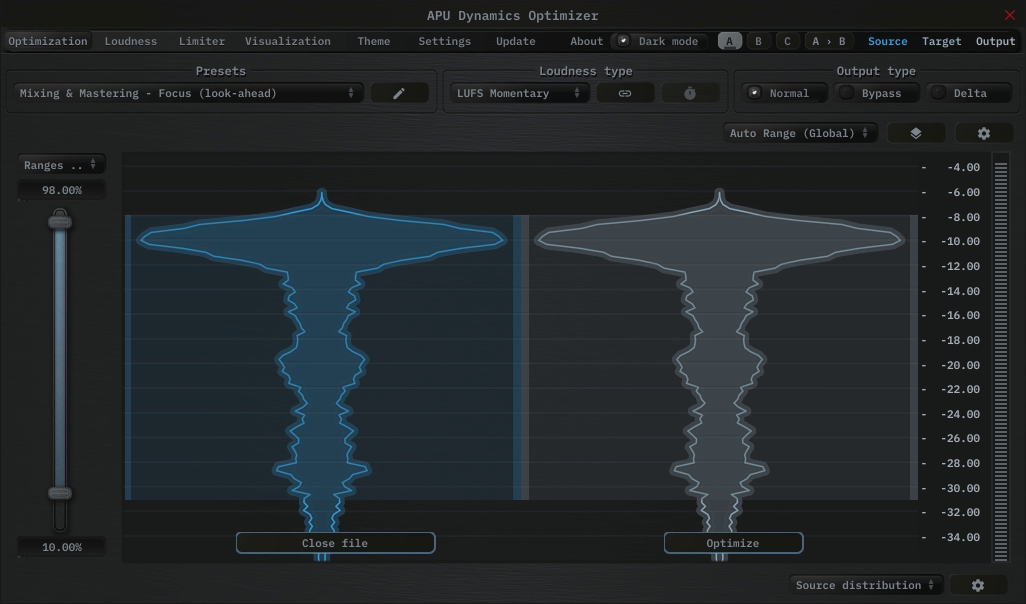Click the pencil edit preset icon
Screen dimensions: 1026x604
pyautogui.click(x=399, y=93)
